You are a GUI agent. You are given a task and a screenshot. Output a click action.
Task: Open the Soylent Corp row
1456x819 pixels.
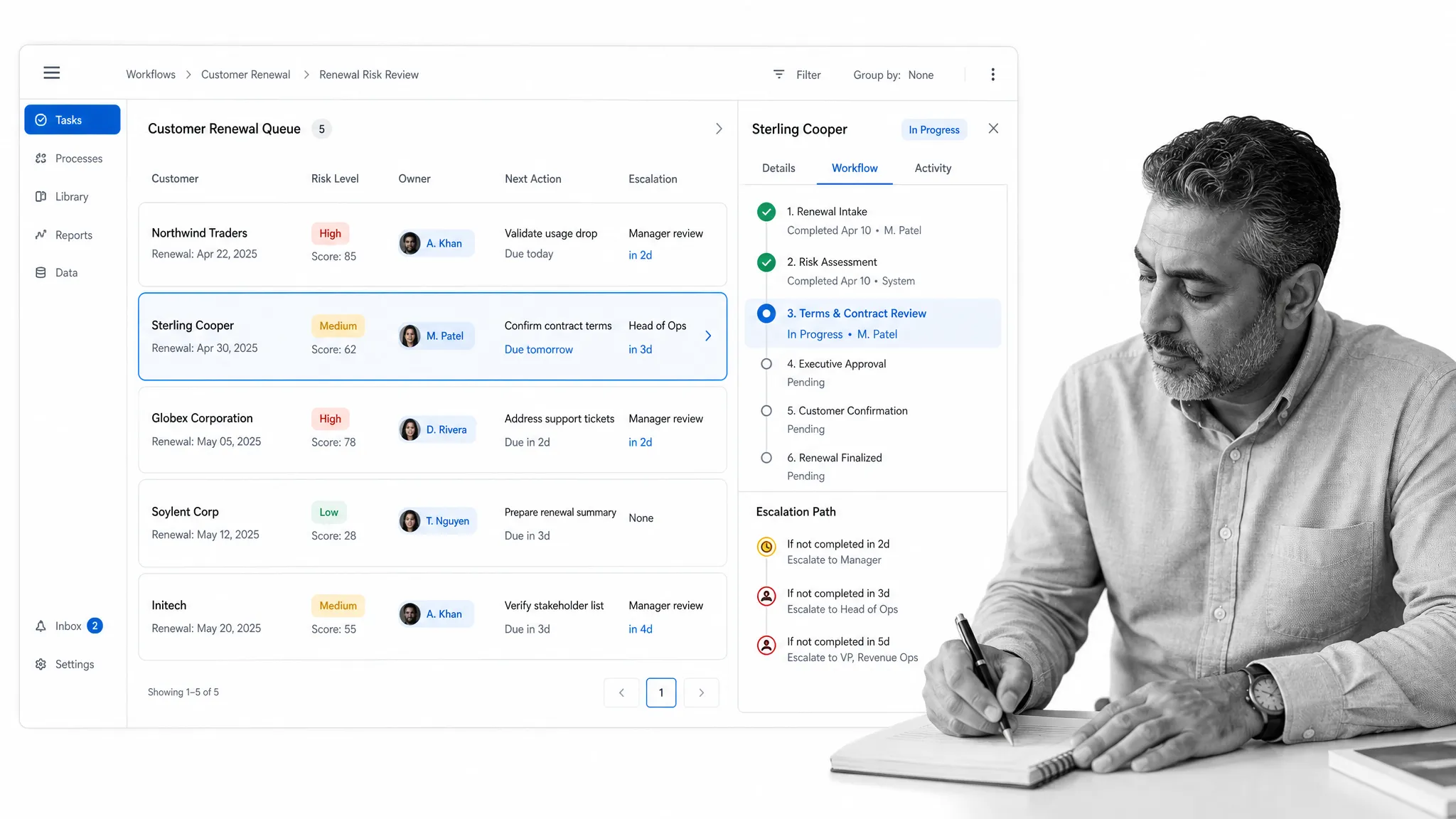tap(432, 523)
